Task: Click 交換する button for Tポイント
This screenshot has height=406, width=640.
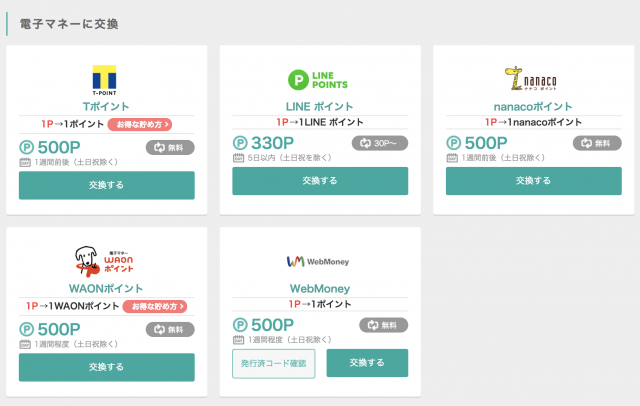Action: (107, 185)
